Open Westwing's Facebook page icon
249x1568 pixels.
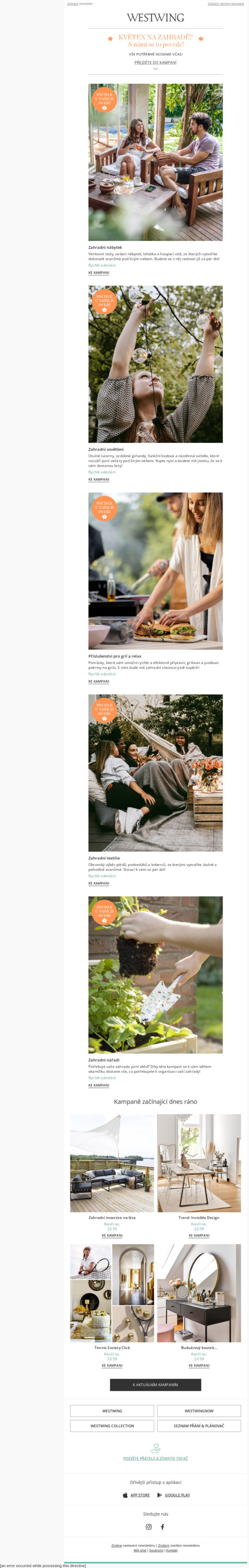click(162, 1527)
